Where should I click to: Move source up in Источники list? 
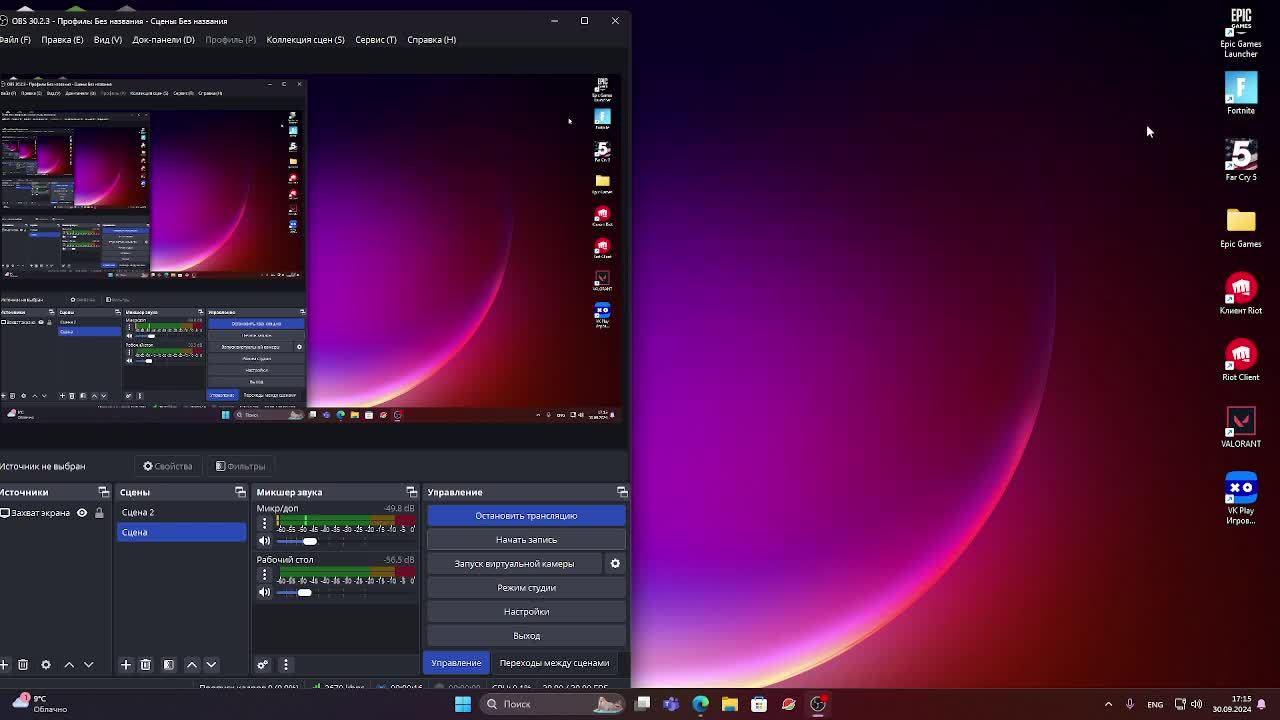pos(69,665)
